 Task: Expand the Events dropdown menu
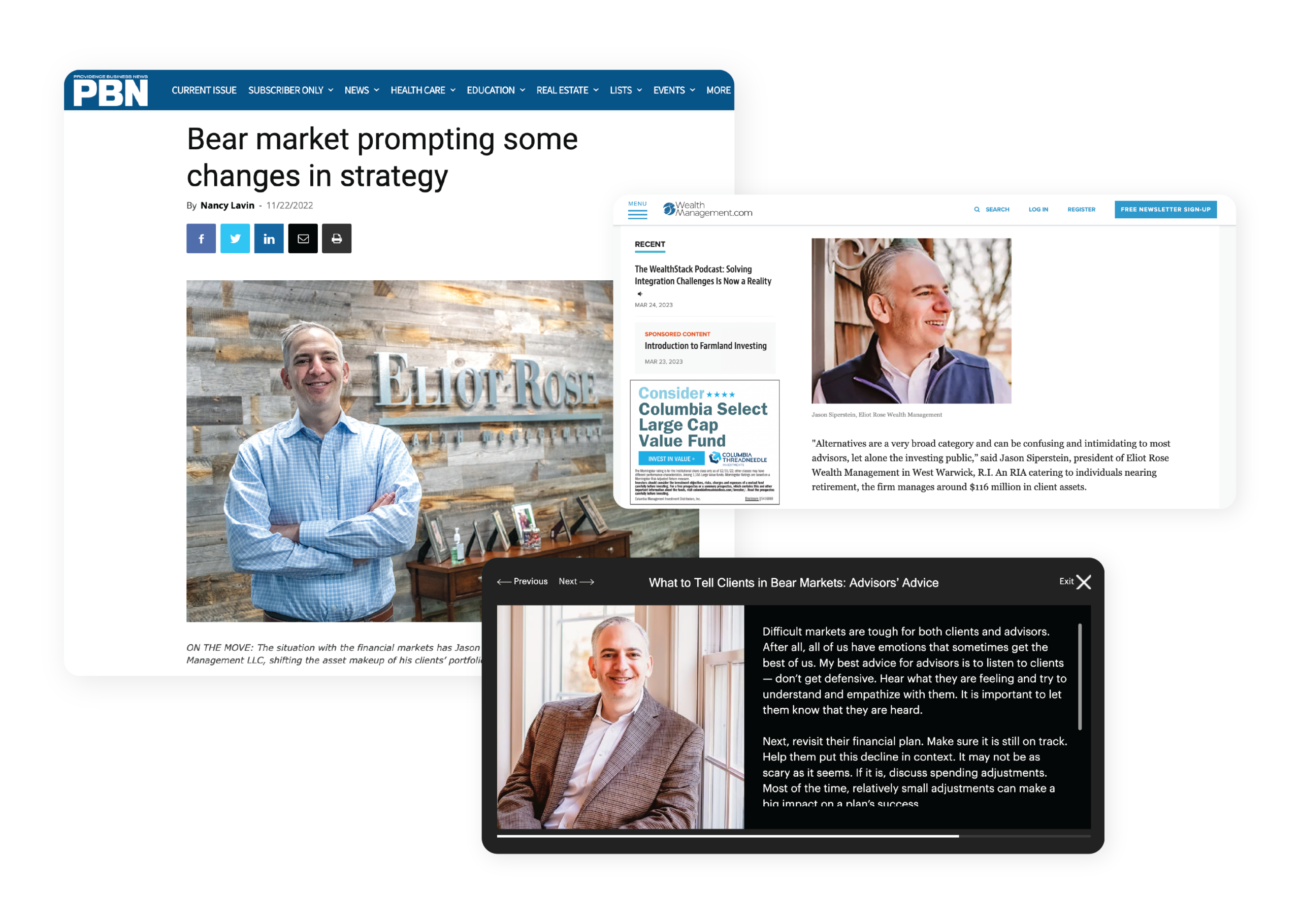(x=674, y=90)
